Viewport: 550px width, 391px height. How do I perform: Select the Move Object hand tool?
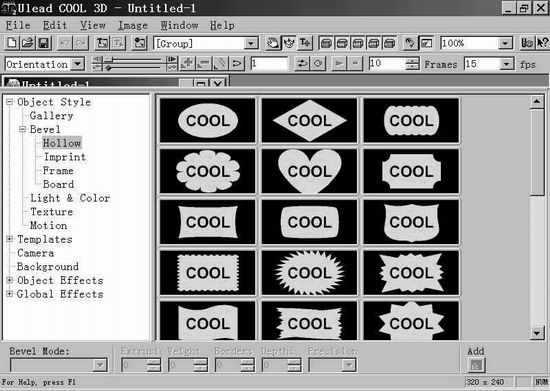click(x=272, y=43)
